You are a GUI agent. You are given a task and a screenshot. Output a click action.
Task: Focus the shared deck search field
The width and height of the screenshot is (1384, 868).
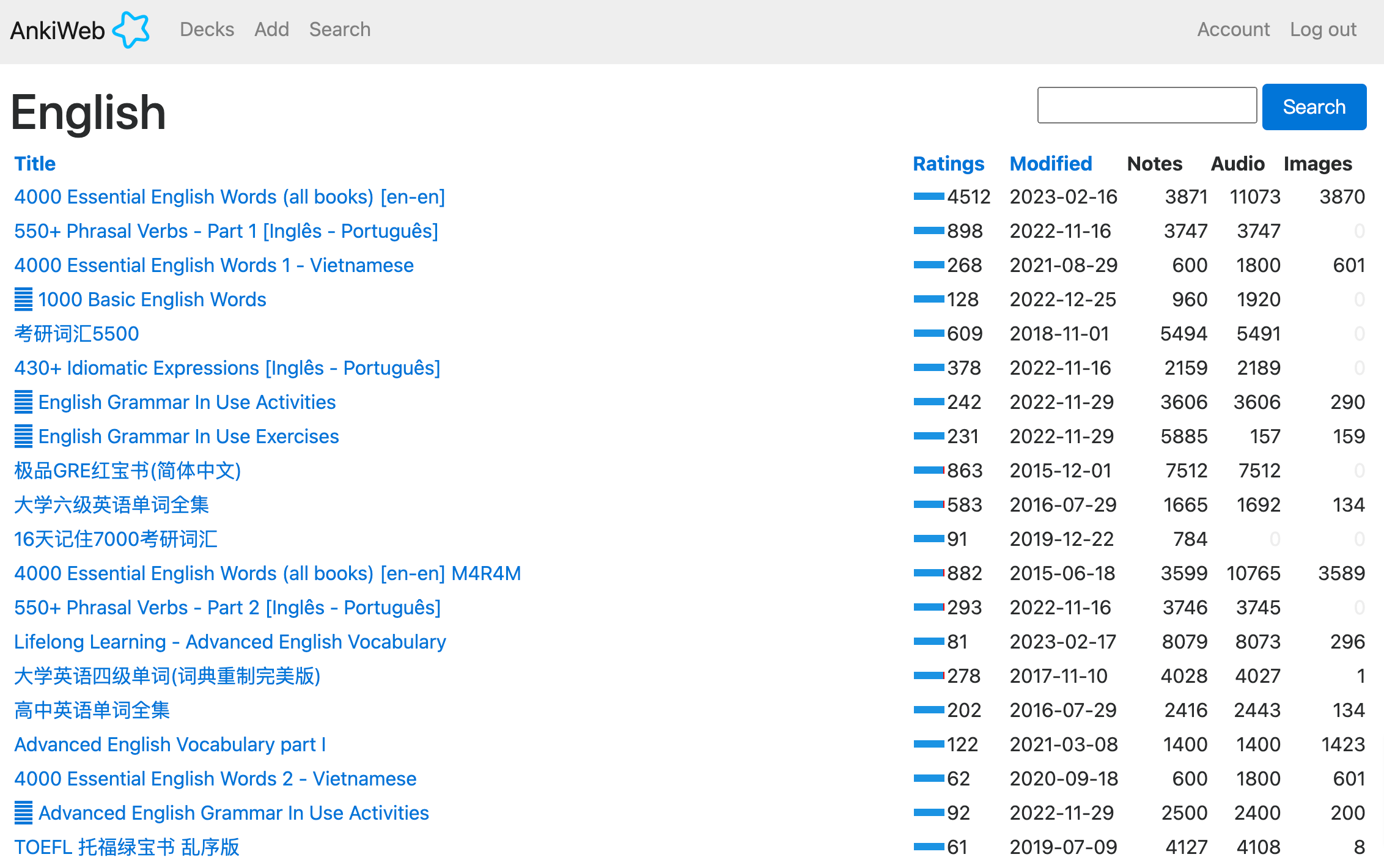pyautogui.click(x=1147, y=105)
